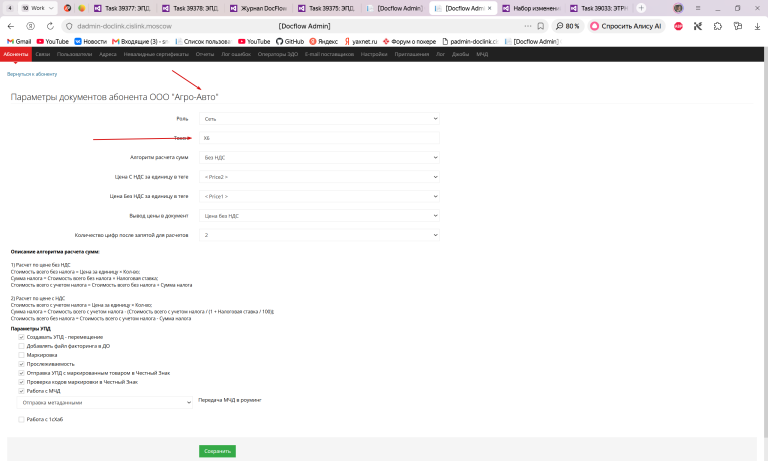Image resolution: width=768 pixels, height=461 pixels.
Task: Open the Пользователи menu item
Action: coord(74,54)
